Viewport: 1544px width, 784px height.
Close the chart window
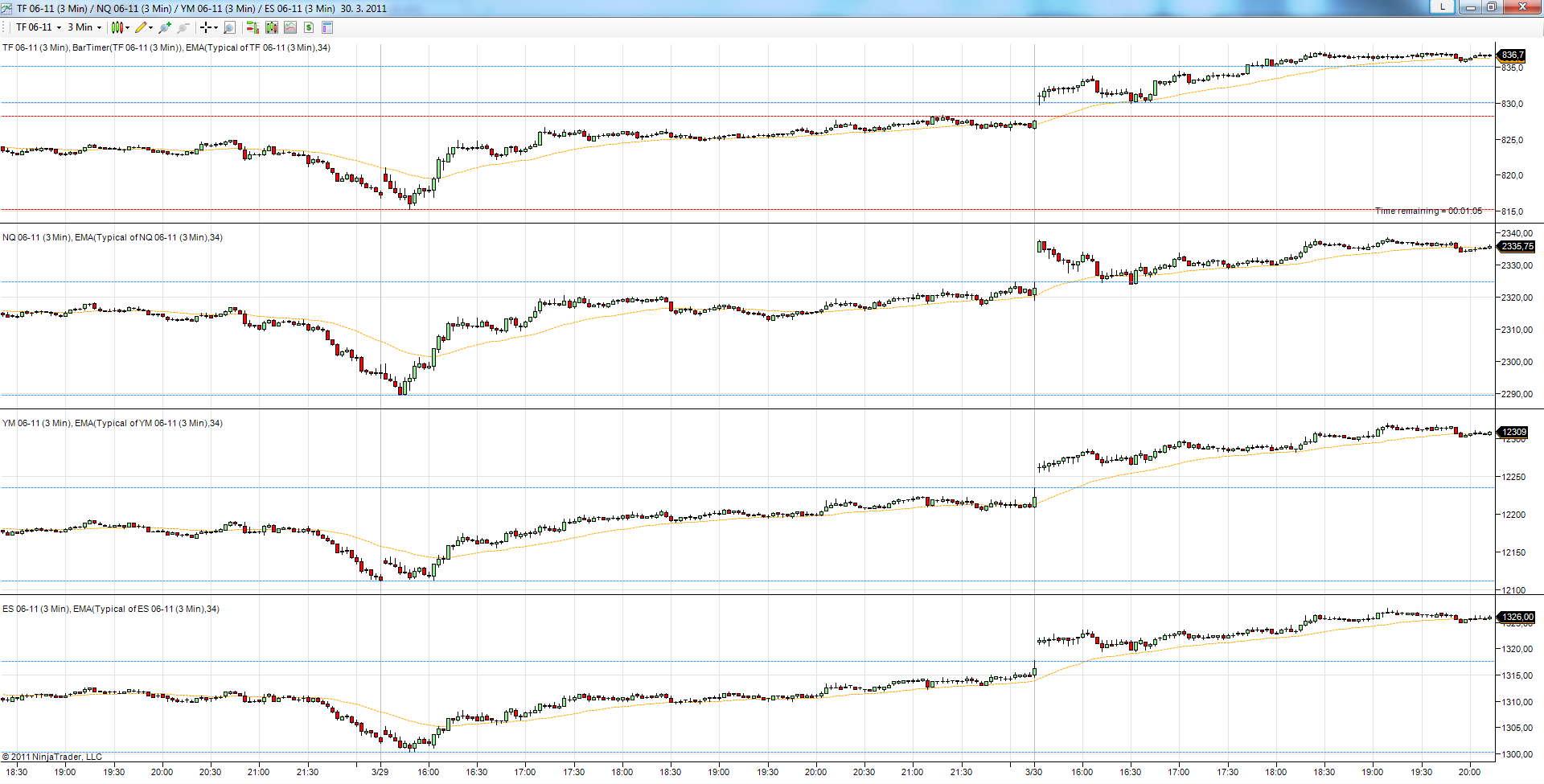click(x=1521, y=7)
